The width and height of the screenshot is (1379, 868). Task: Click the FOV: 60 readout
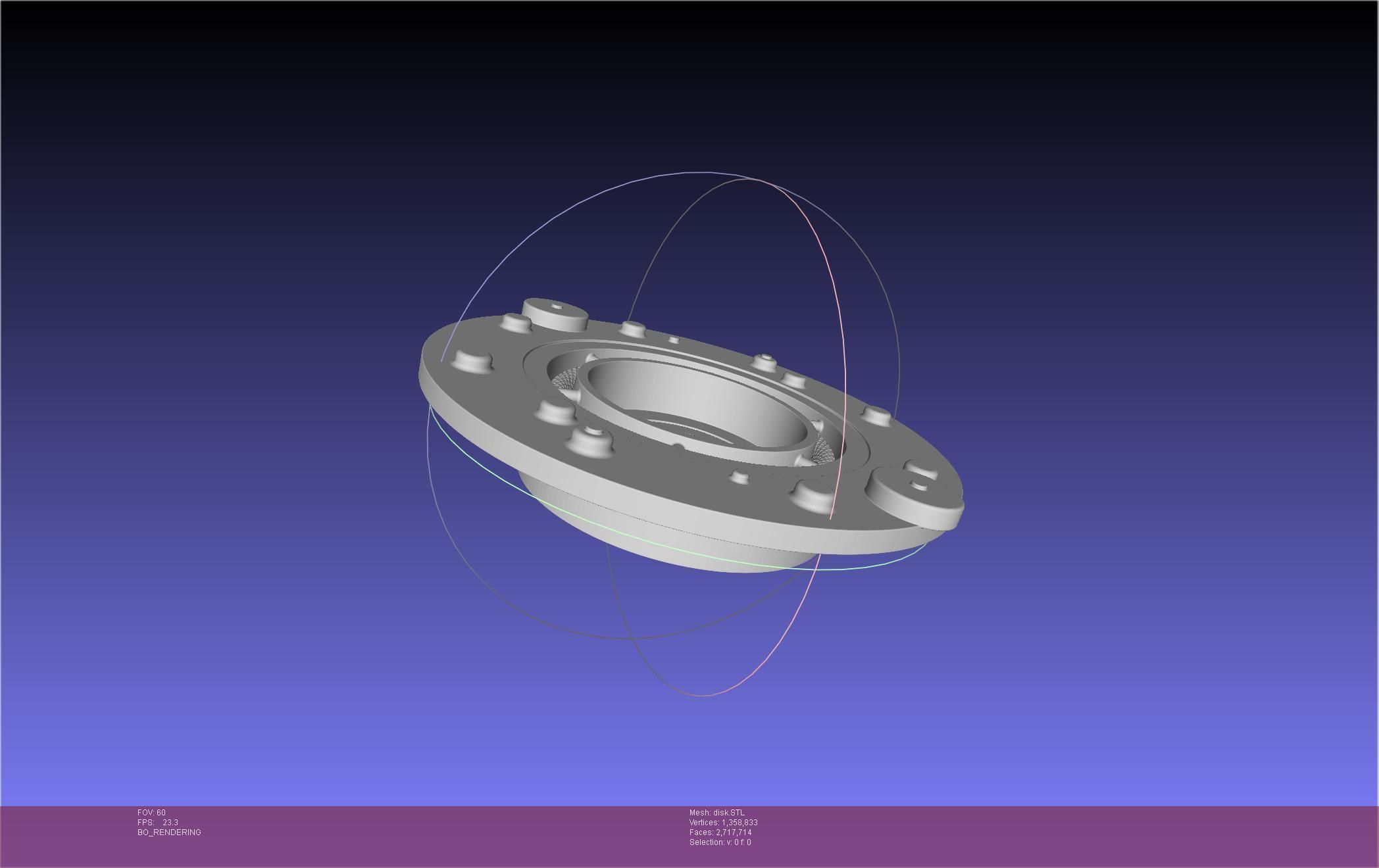click(151, 813)
